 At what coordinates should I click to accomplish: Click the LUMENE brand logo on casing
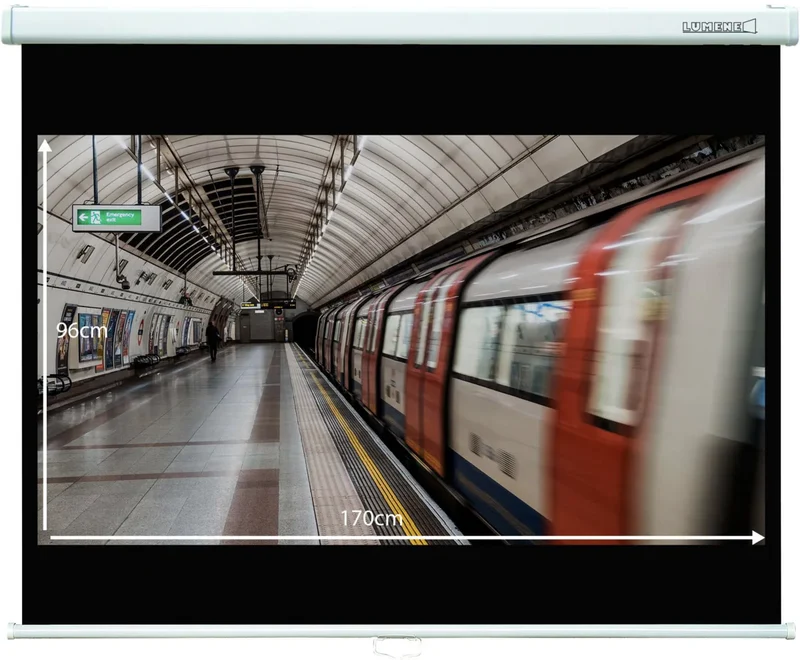[719, 27]
